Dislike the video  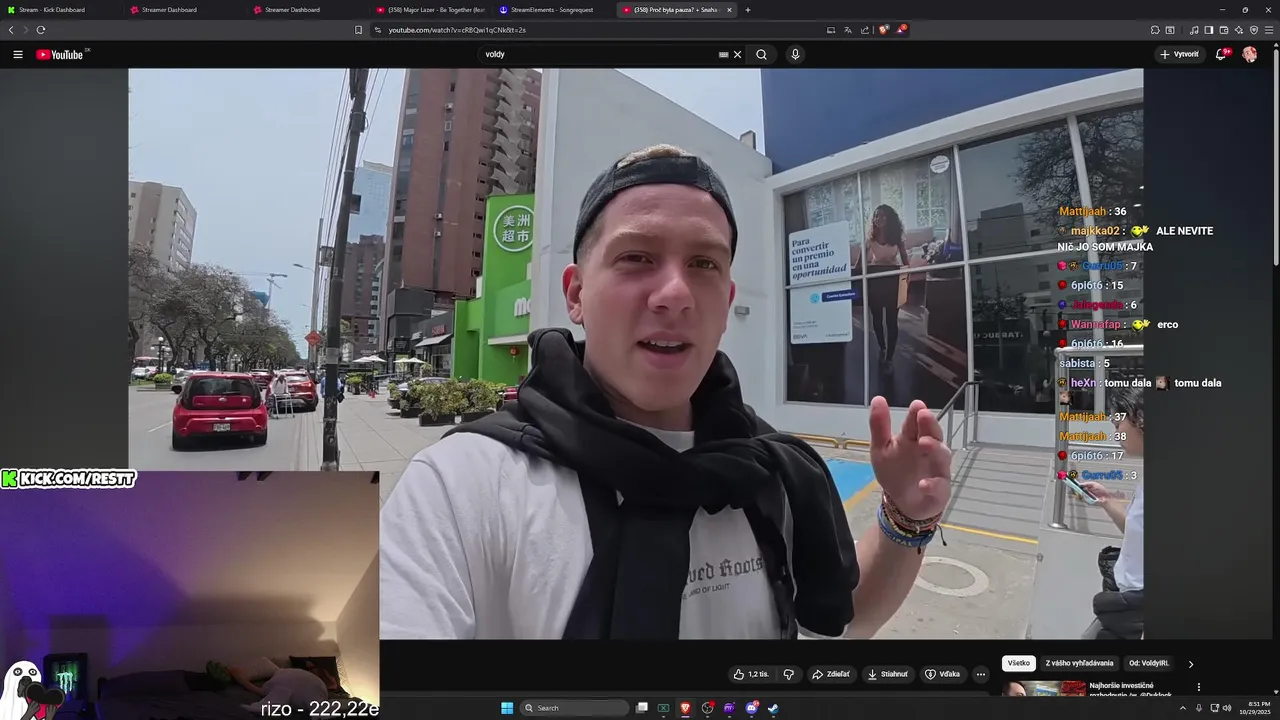point(788,674)
